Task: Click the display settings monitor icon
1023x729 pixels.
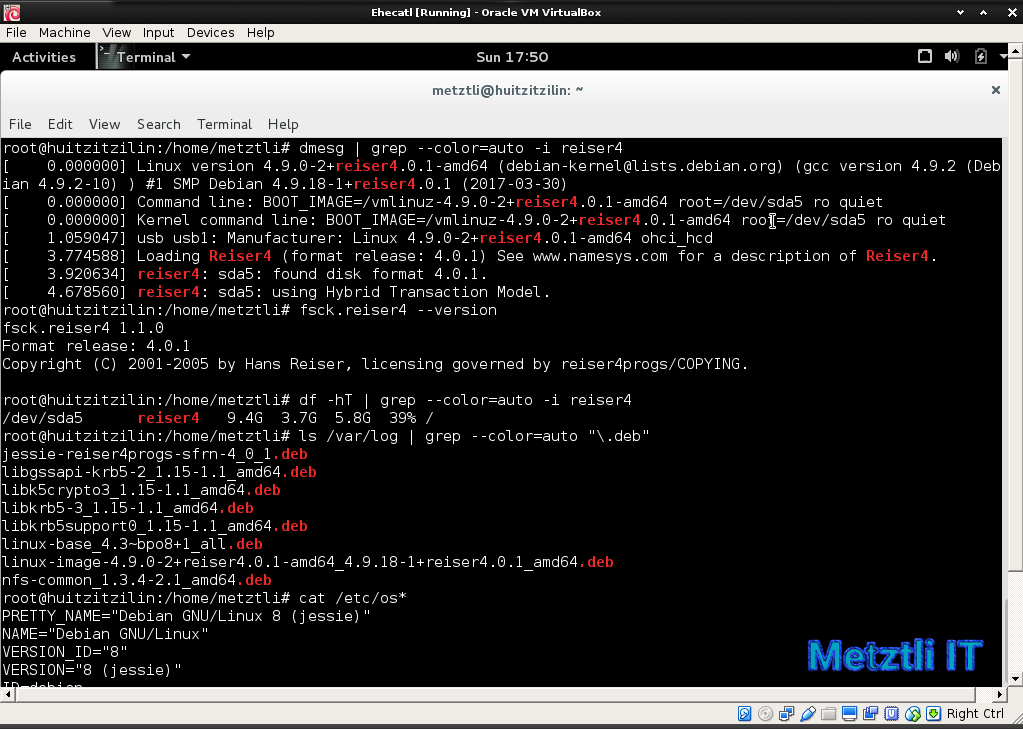Action: click(849, 713)
